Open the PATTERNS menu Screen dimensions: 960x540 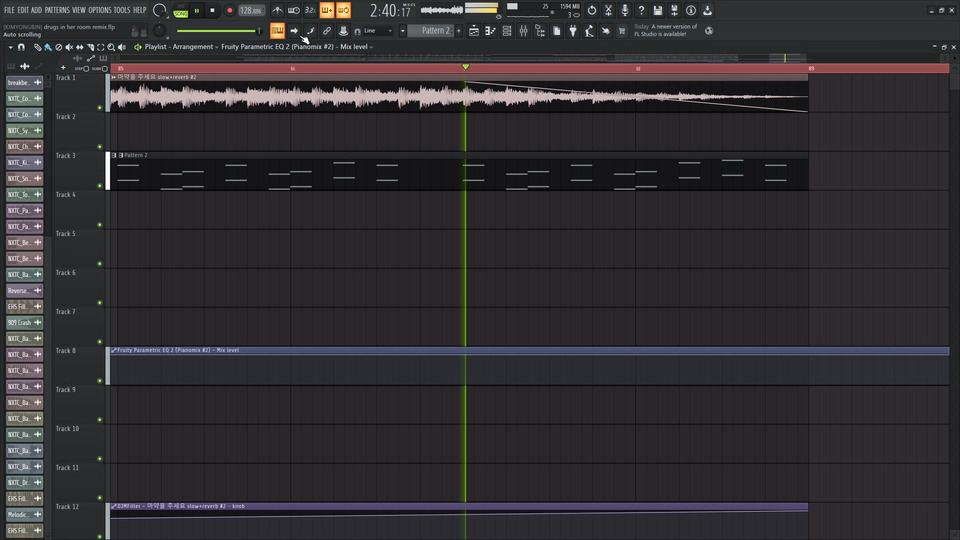pyautogui.click(x=57, y=10)
